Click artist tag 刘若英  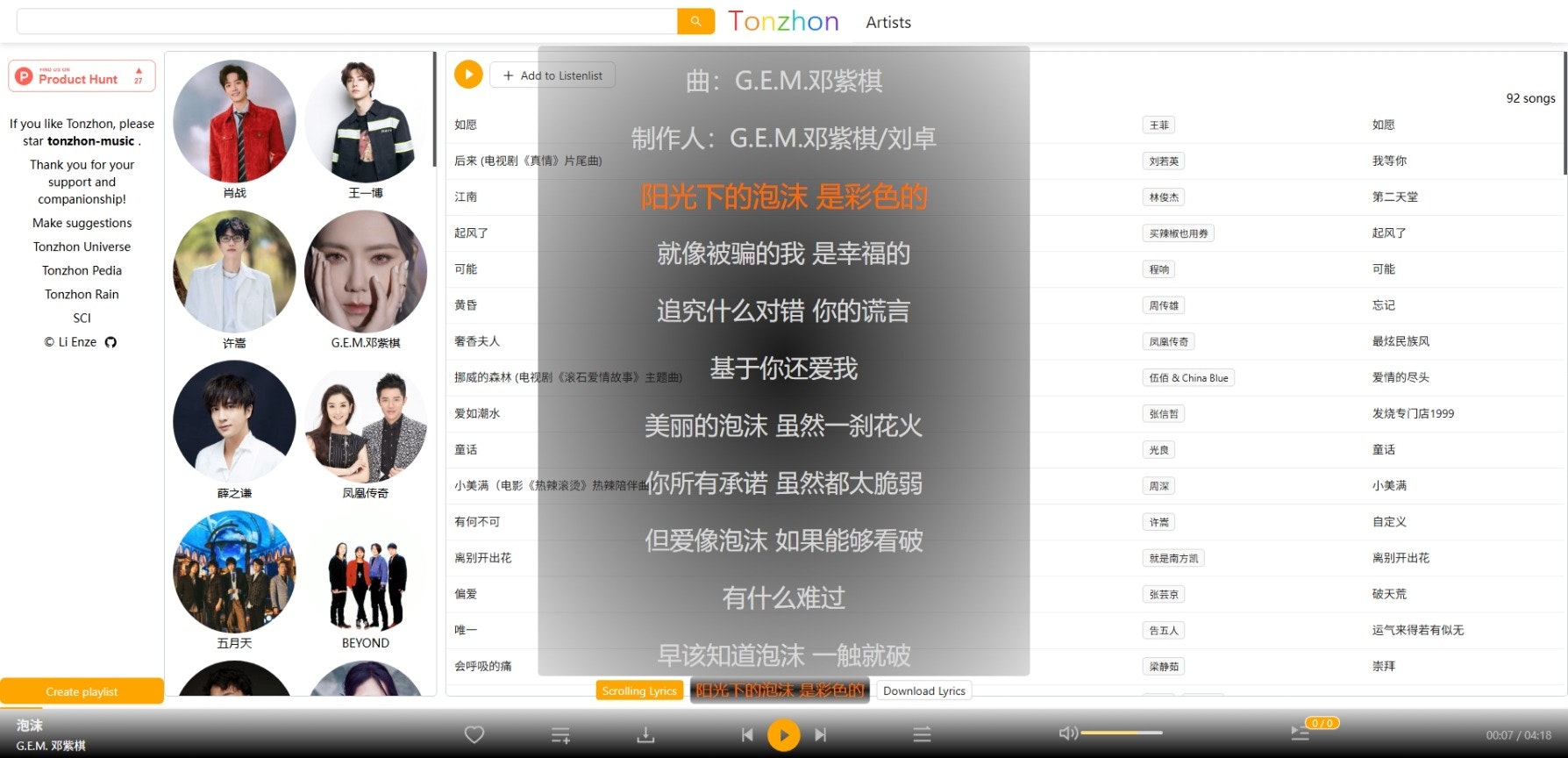point(1164,161)
